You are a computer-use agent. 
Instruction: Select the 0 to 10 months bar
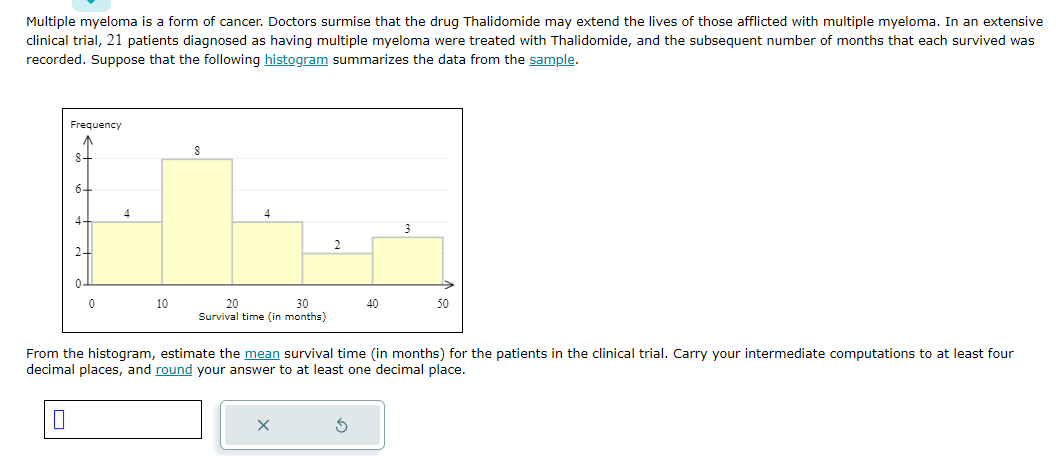(127, 253)
